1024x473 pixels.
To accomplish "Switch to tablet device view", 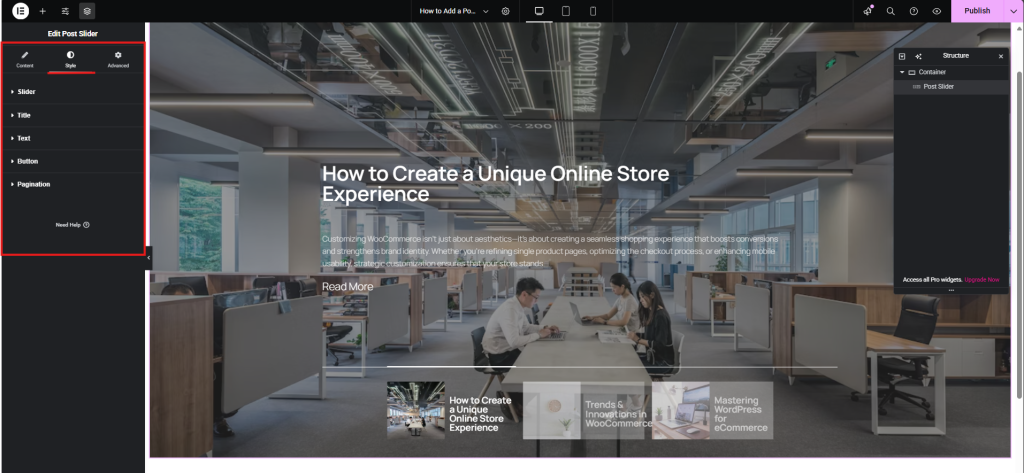I will (566, 11).
